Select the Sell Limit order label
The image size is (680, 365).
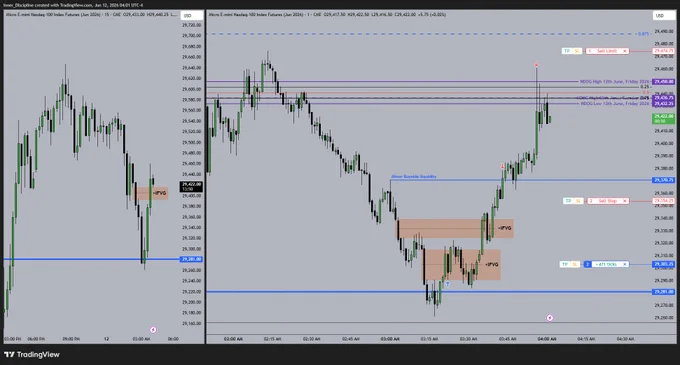click(x=607, y=51)
